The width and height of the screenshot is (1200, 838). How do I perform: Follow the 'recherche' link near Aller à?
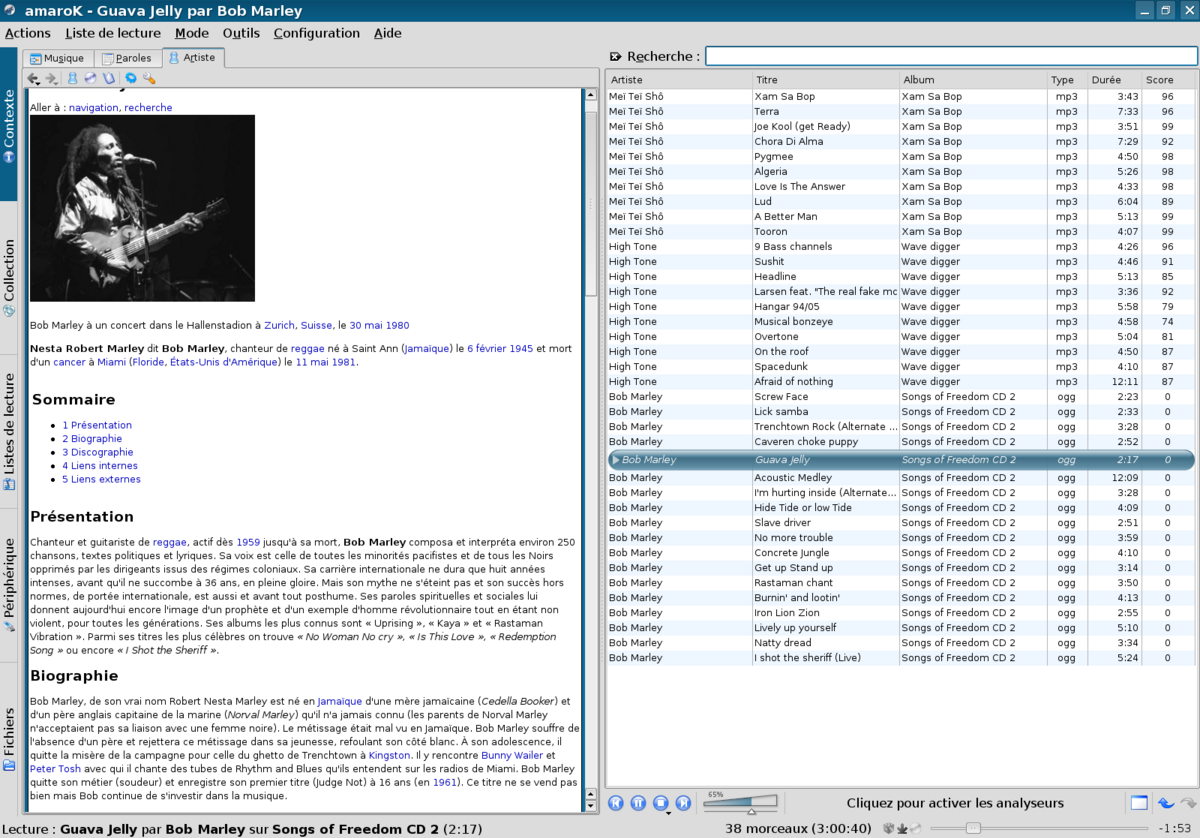(x=148, y=108)
